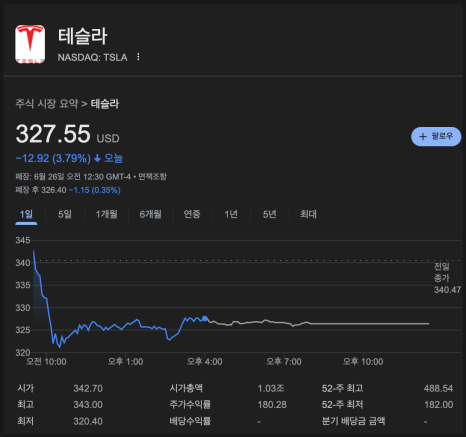Screen dimensions: 466x437
Task: Click the 시가총액 value 1.03조
Action: pos(271,388)
